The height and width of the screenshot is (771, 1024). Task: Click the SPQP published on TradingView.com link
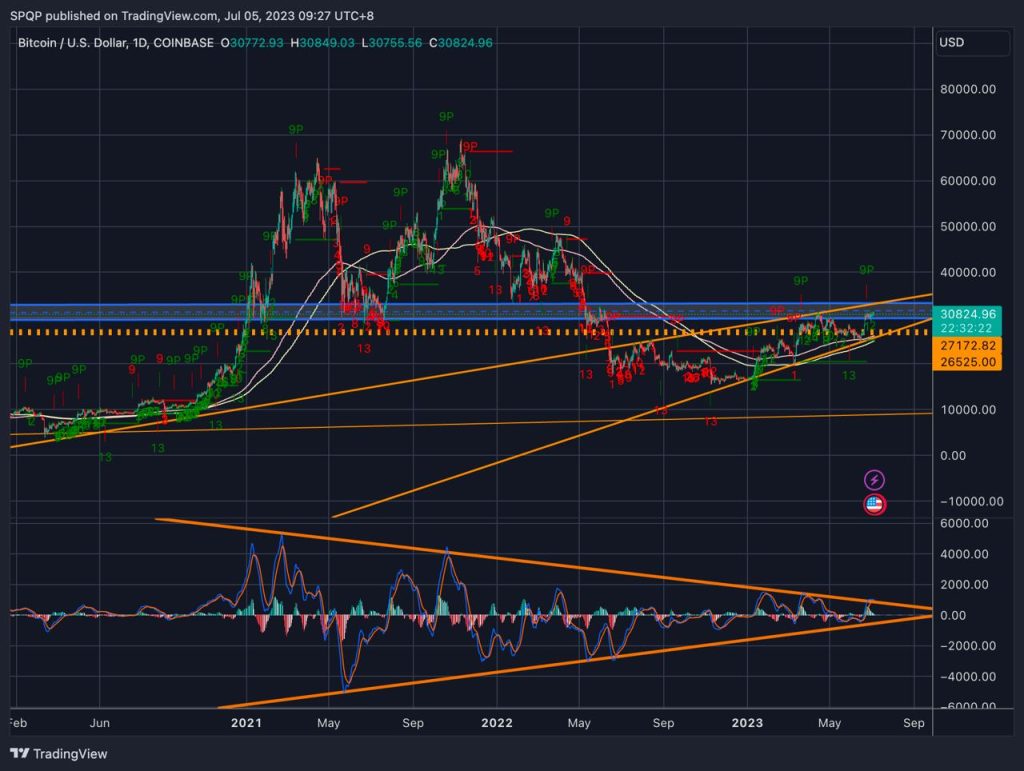pyautogui.click(x=116, y=16)
